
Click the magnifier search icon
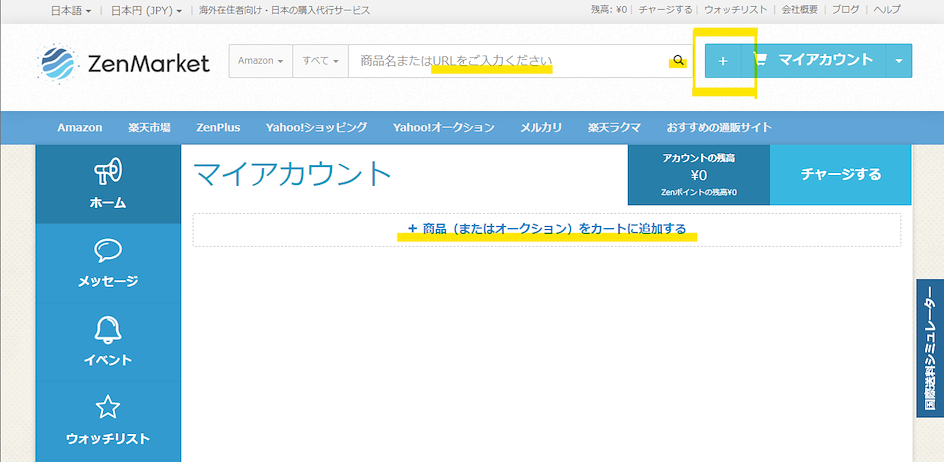tap(678, 60)
